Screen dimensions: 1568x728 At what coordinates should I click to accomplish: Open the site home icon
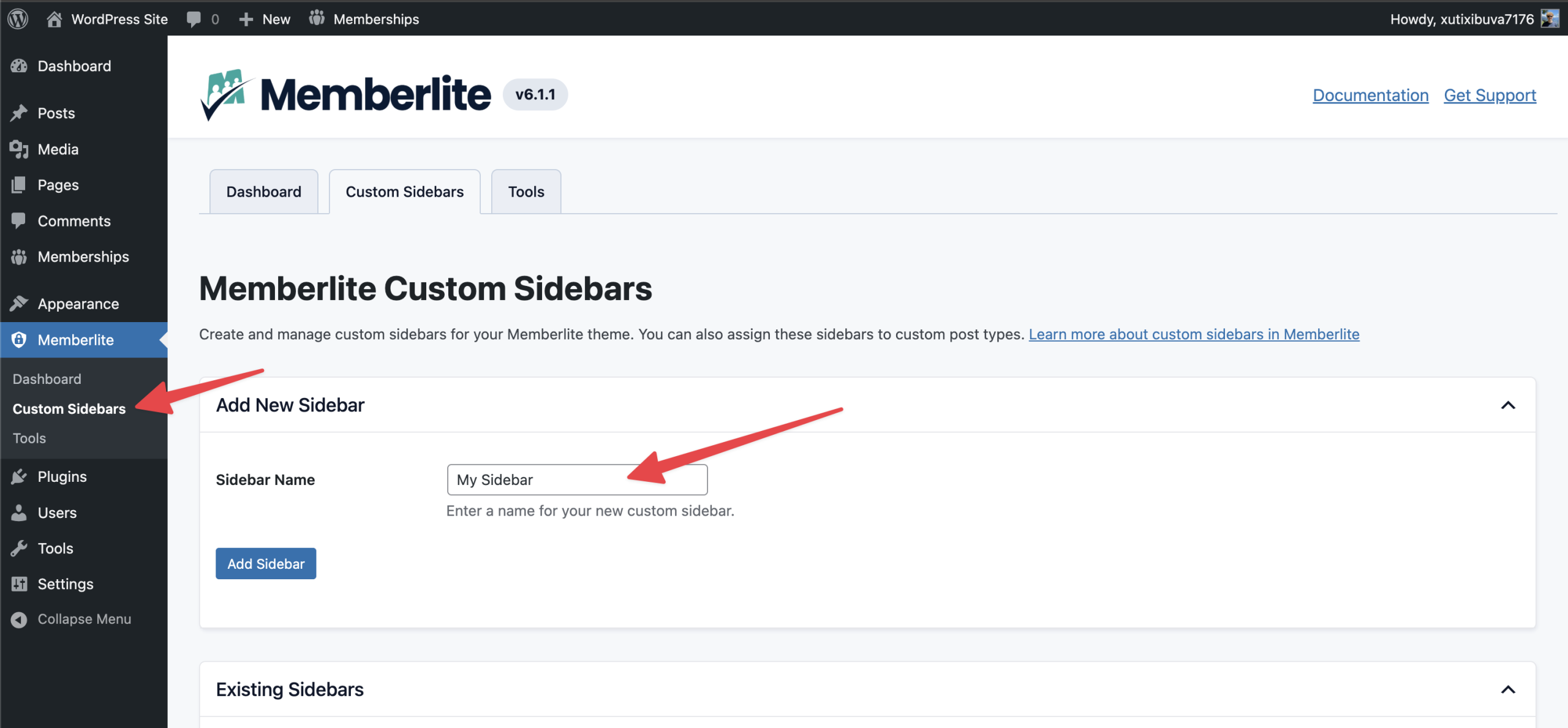pyautogui.click(x=54, y=19)
